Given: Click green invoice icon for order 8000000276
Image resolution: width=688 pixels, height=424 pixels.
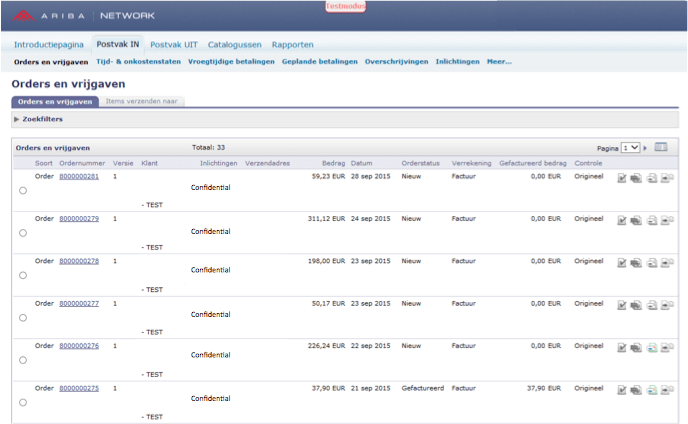Looking at the screenshot, I should tap(652, 348).
